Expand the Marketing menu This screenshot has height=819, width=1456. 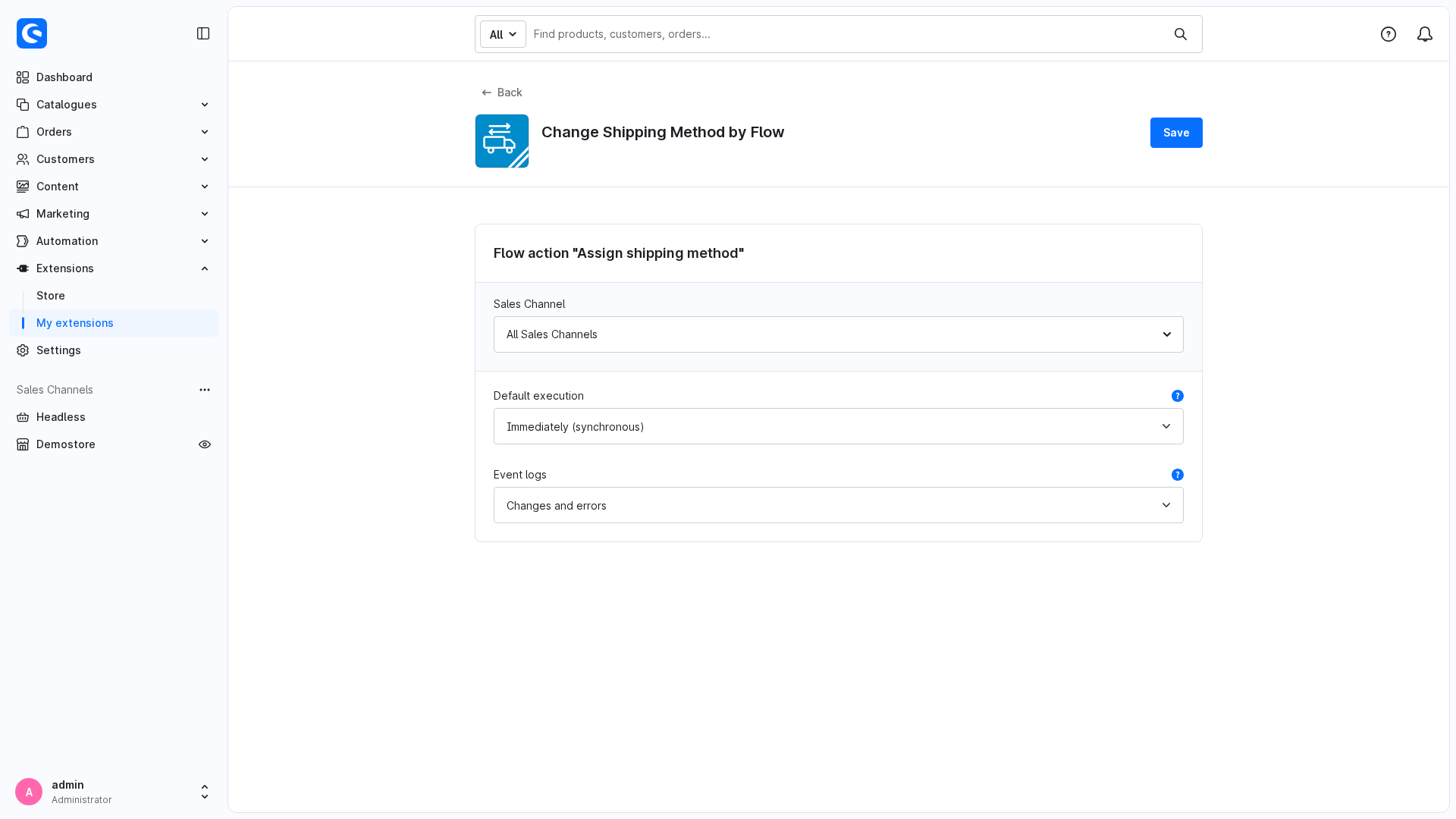coord(114,214)
